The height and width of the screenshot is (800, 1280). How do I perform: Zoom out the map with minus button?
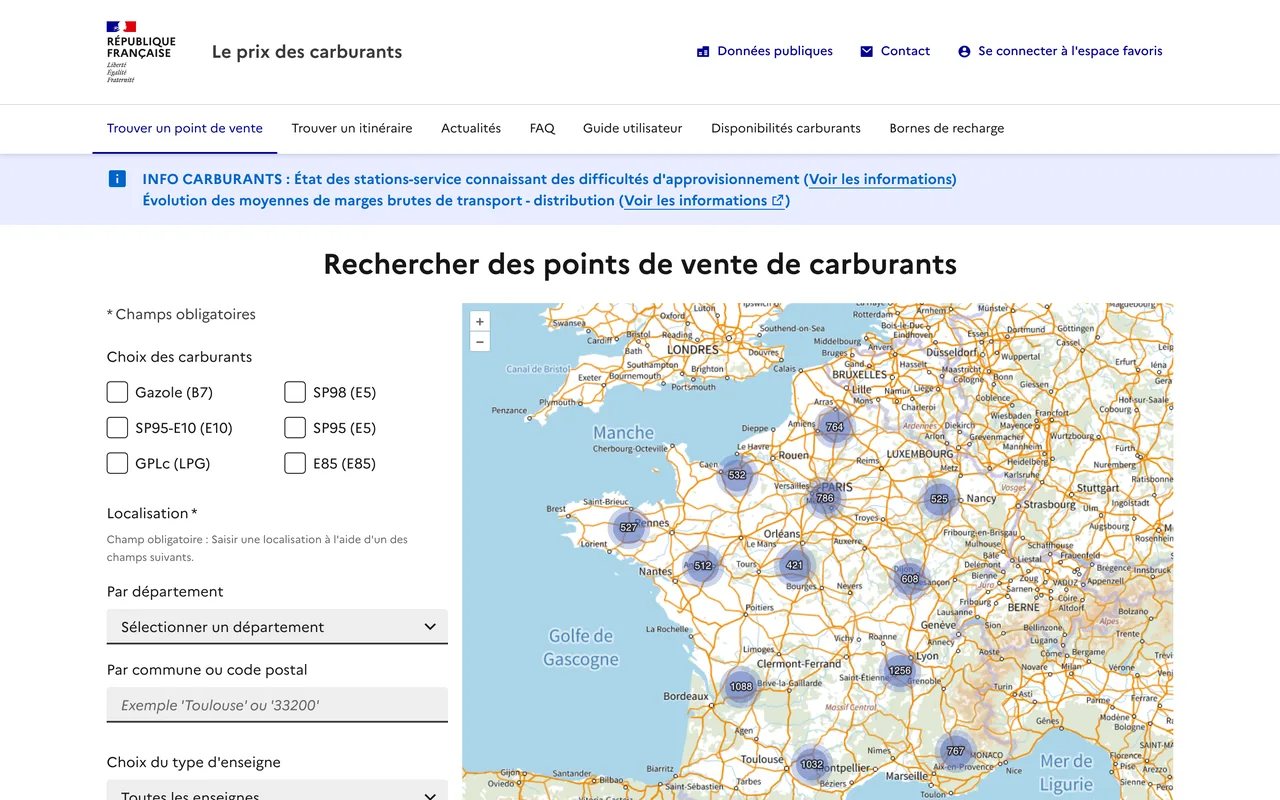(x=480, y=342)
